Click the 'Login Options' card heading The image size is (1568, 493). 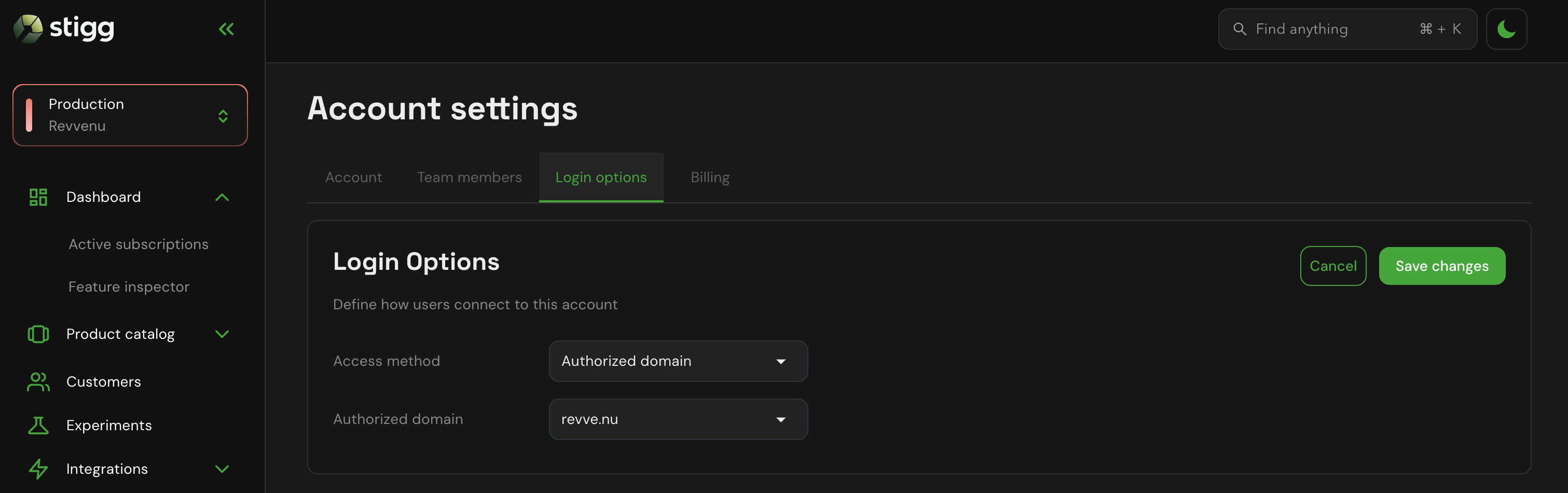pyautogui.click(x=416, y=262)
